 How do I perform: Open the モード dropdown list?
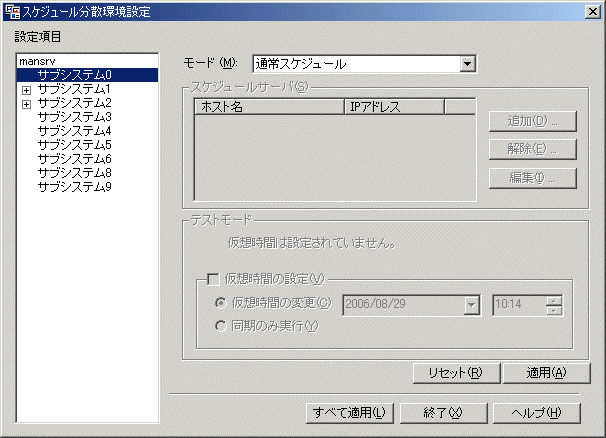click(x=467, y=64)
